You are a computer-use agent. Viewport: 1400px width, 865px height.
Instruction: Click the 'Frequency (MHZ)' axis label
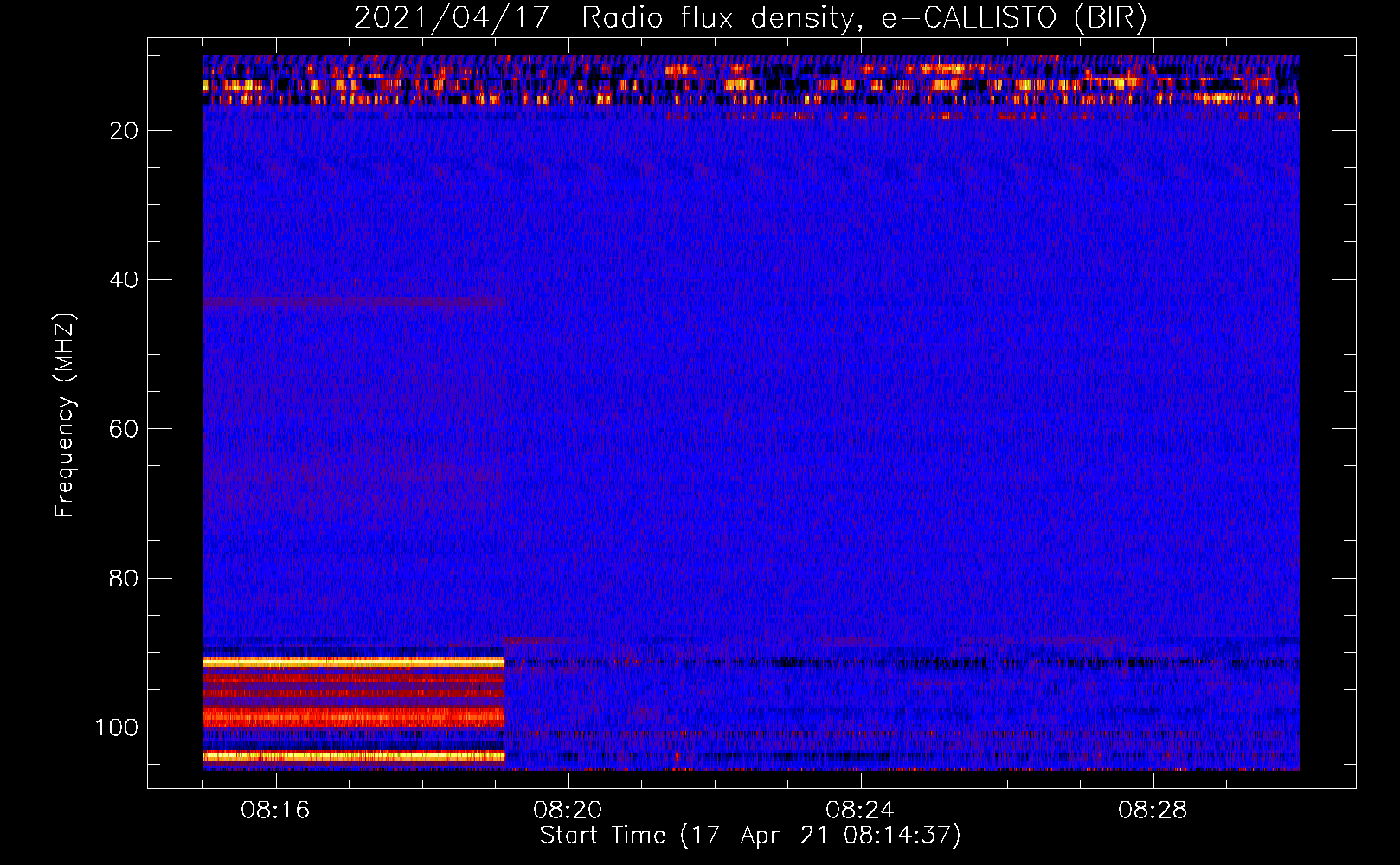coord(65,415)
